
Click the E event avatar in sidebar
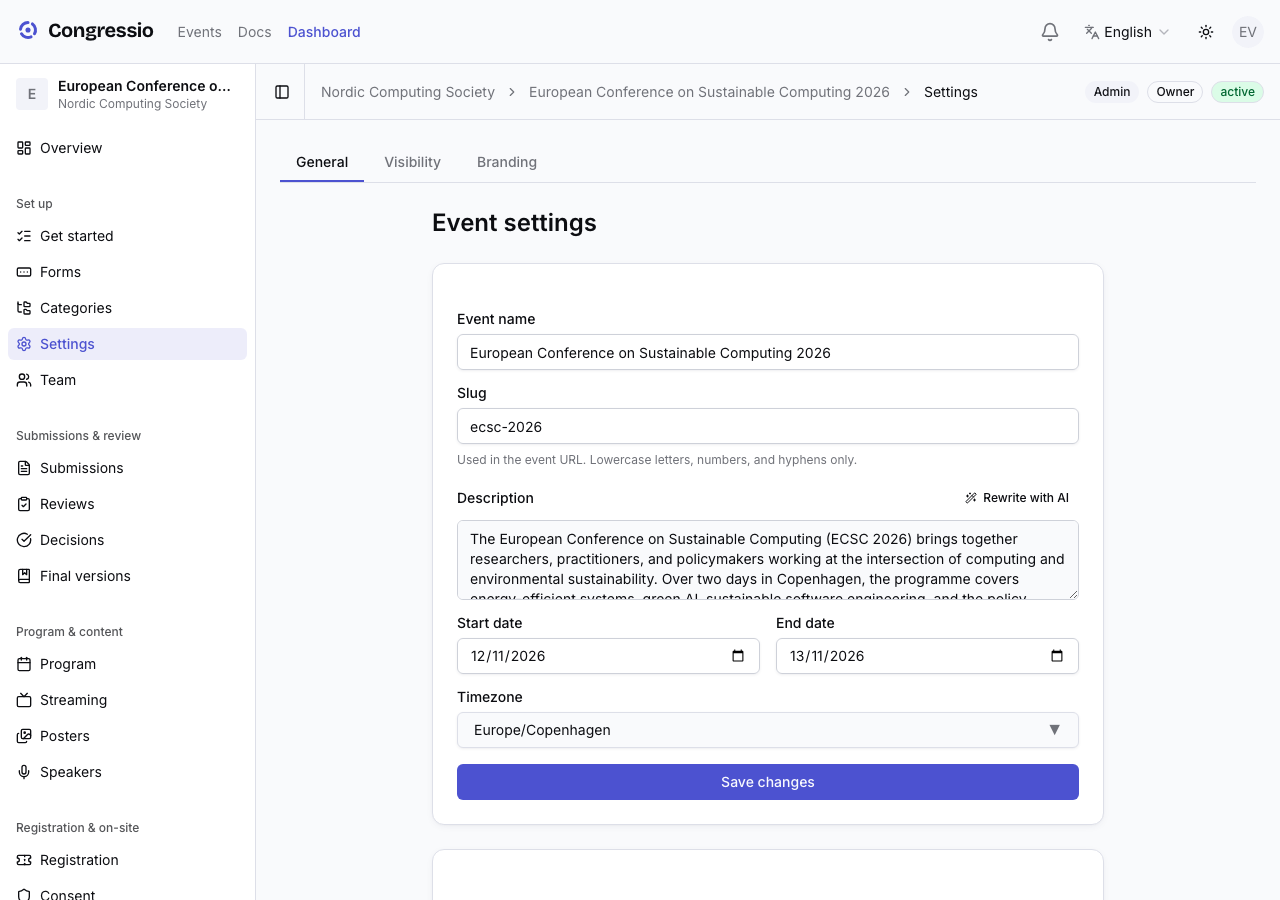[x=32, y=94]
